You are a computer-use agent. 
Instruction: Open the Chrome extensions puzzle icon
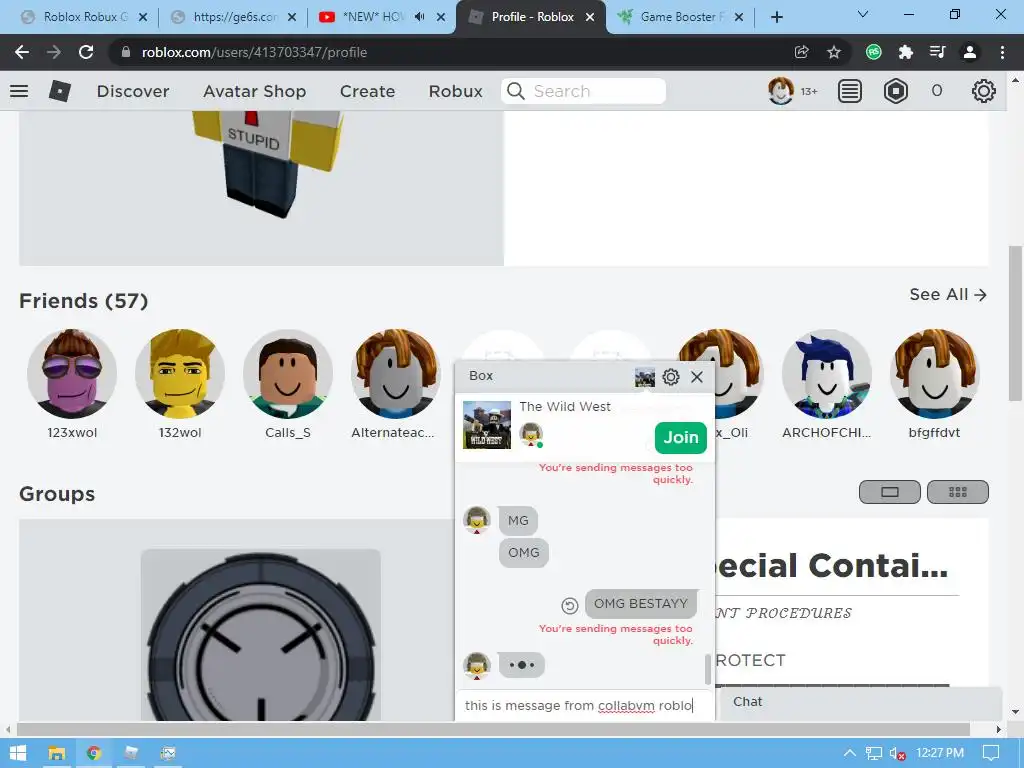tap(905, 52)
